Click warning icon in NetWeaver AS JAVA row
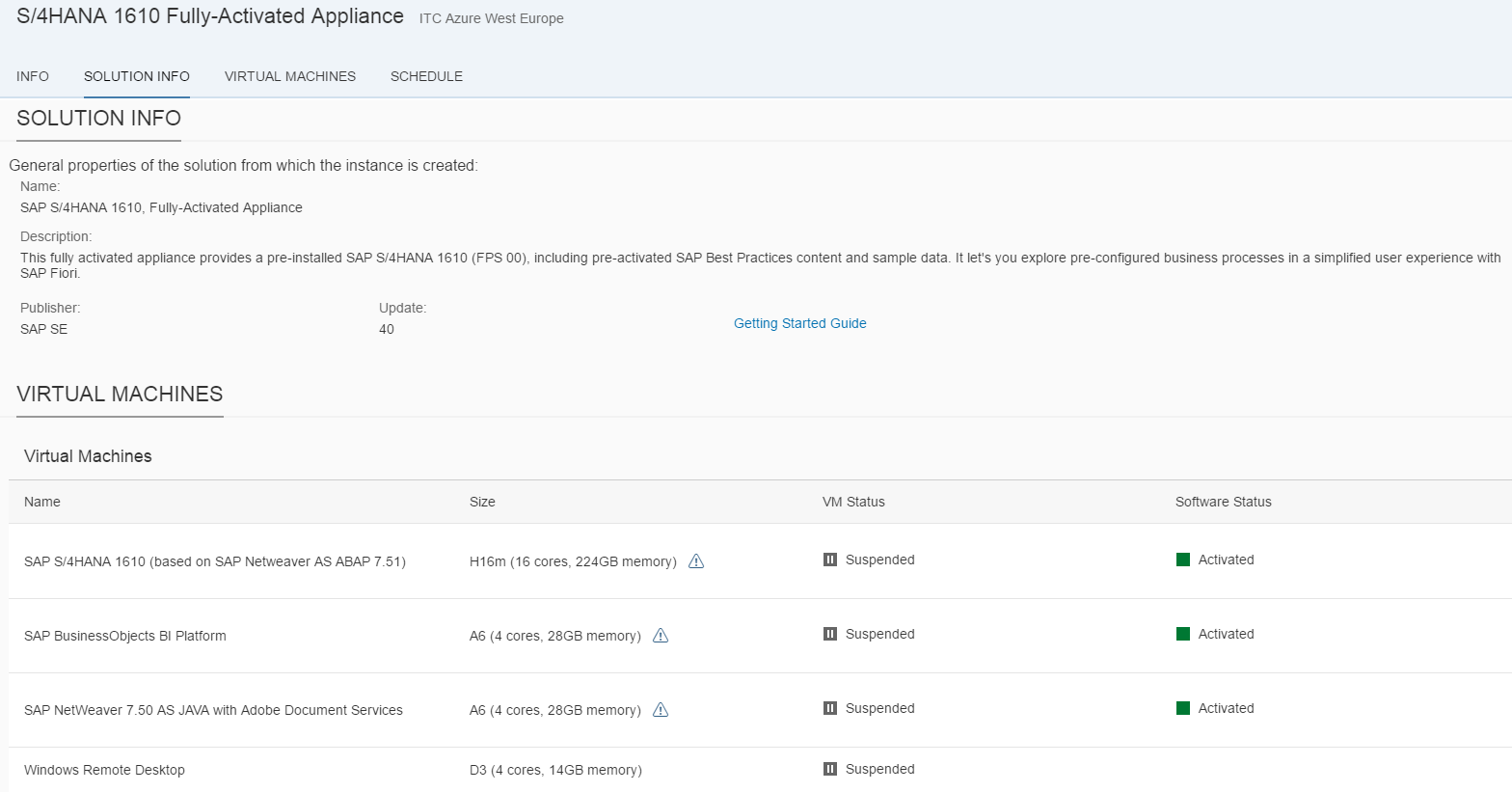Screen dimensions: 1512x792 (x=661, y=710)
